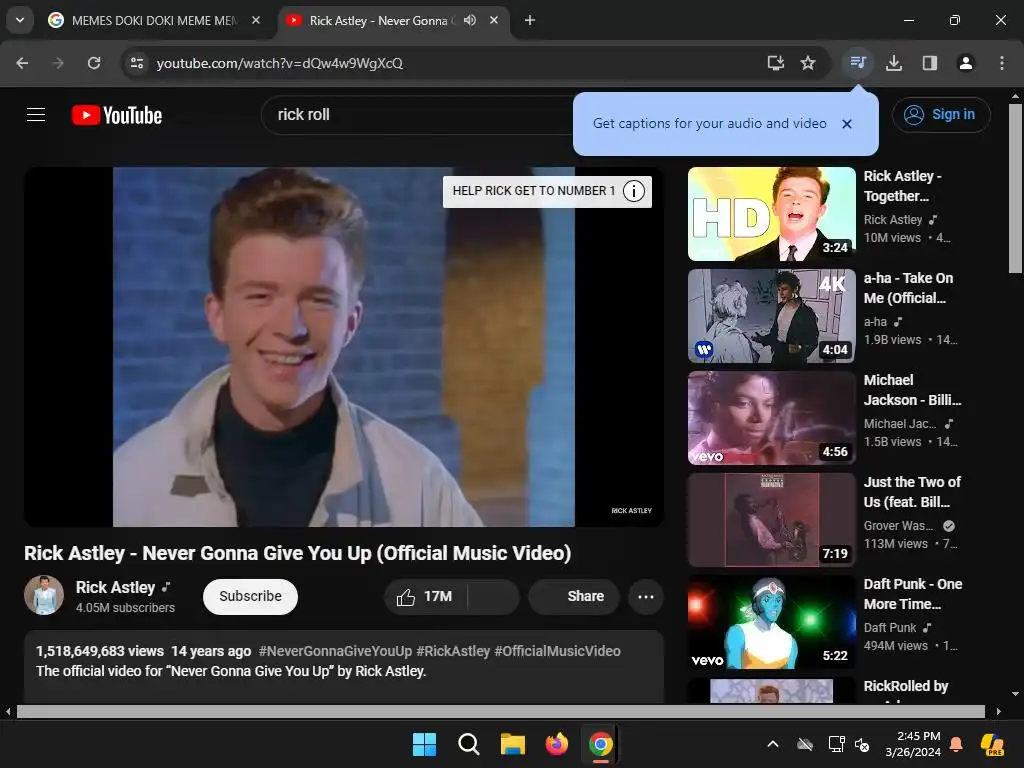The image size is (1024, 768).
Task: Show hidden system tray icons
Action: click(773, 744)
